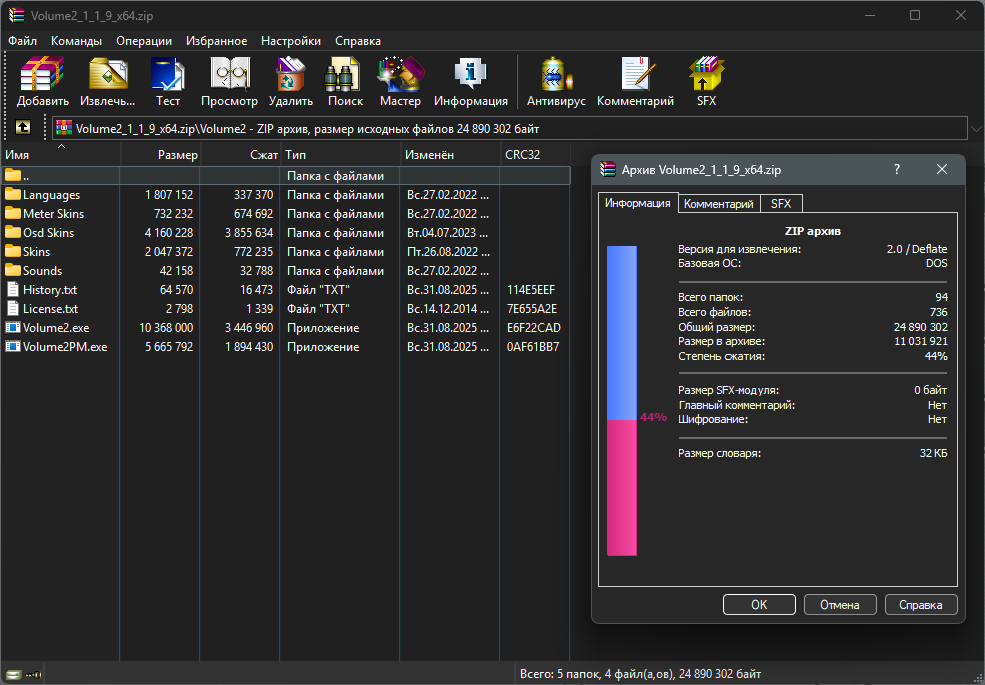
Task: Close the archive information dialog
Action: click(x=942, y=169)
